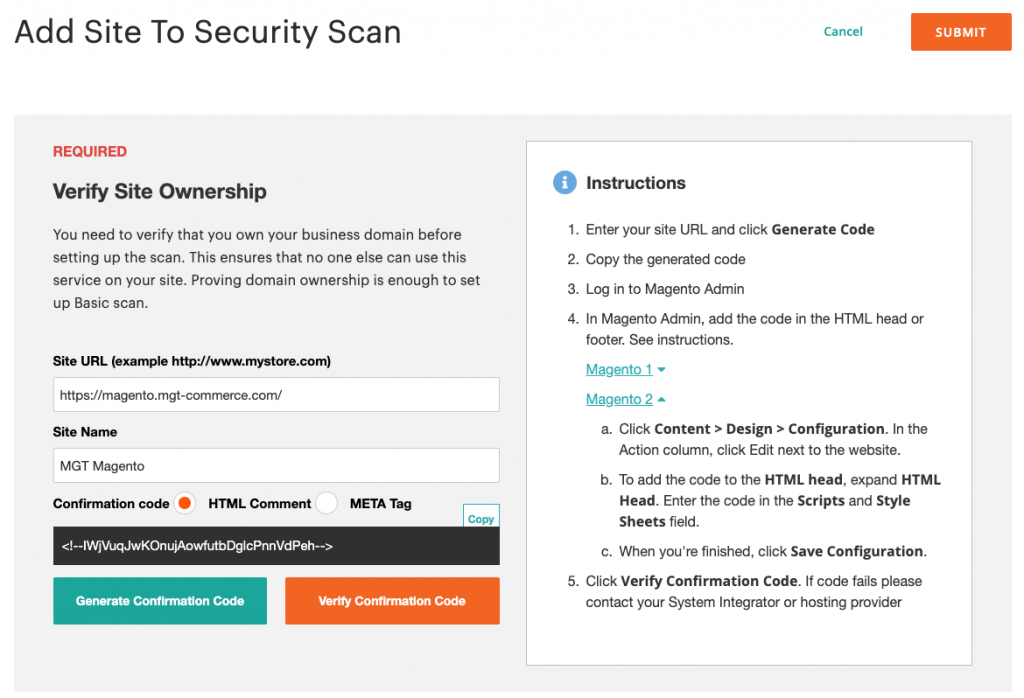Click the Save Configuration instruction step
Screen dimensions: 1024x698
(771, 551)
